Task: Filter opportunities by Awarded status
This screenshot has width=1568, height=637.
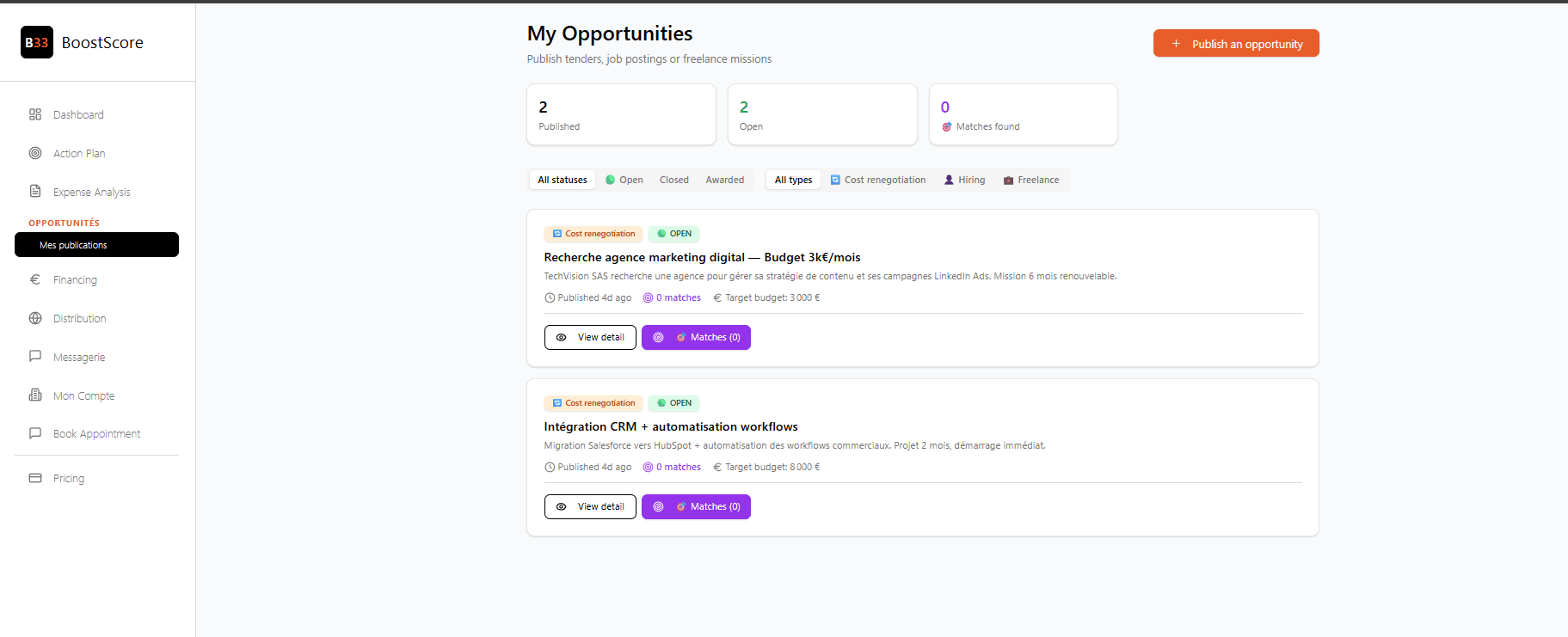Action: click(x=725, y=180)
